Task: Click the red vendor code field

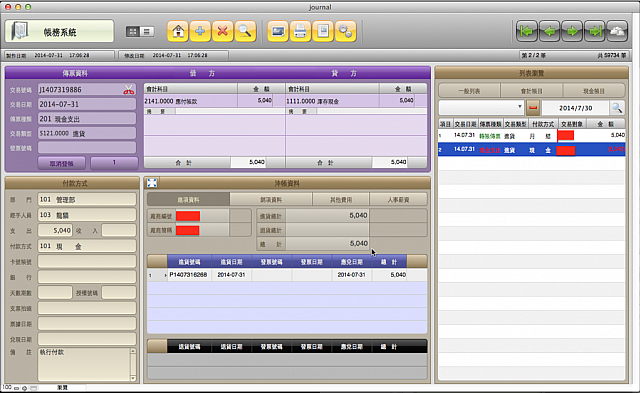Action: [188, 215]
